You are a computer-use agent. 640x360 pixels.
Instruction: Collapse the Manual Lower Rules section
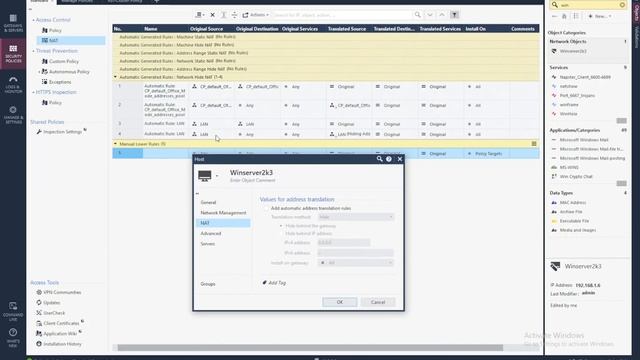(115, 144)
